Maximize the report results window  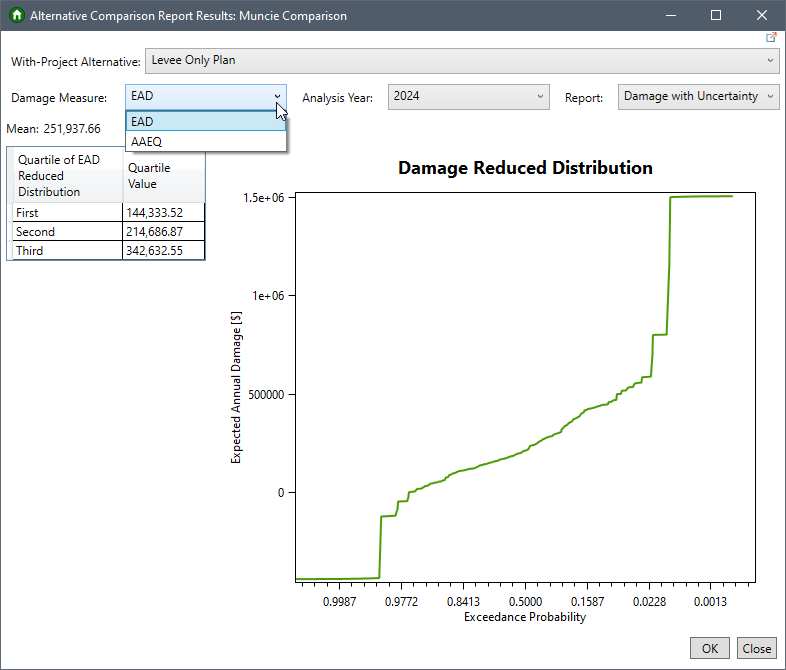tap(716, 16)
